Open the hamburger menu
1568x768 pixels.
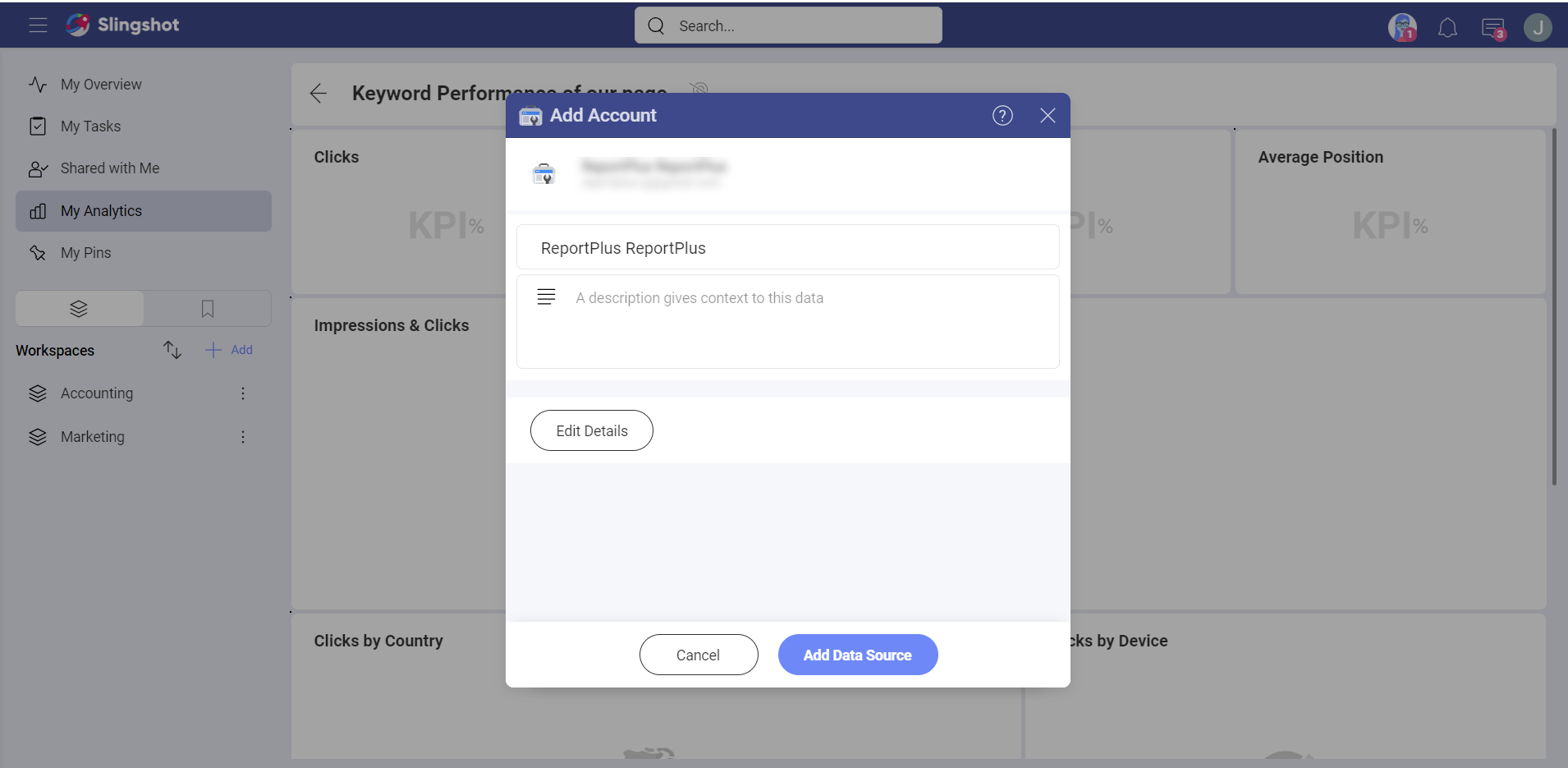pos(38,25)
